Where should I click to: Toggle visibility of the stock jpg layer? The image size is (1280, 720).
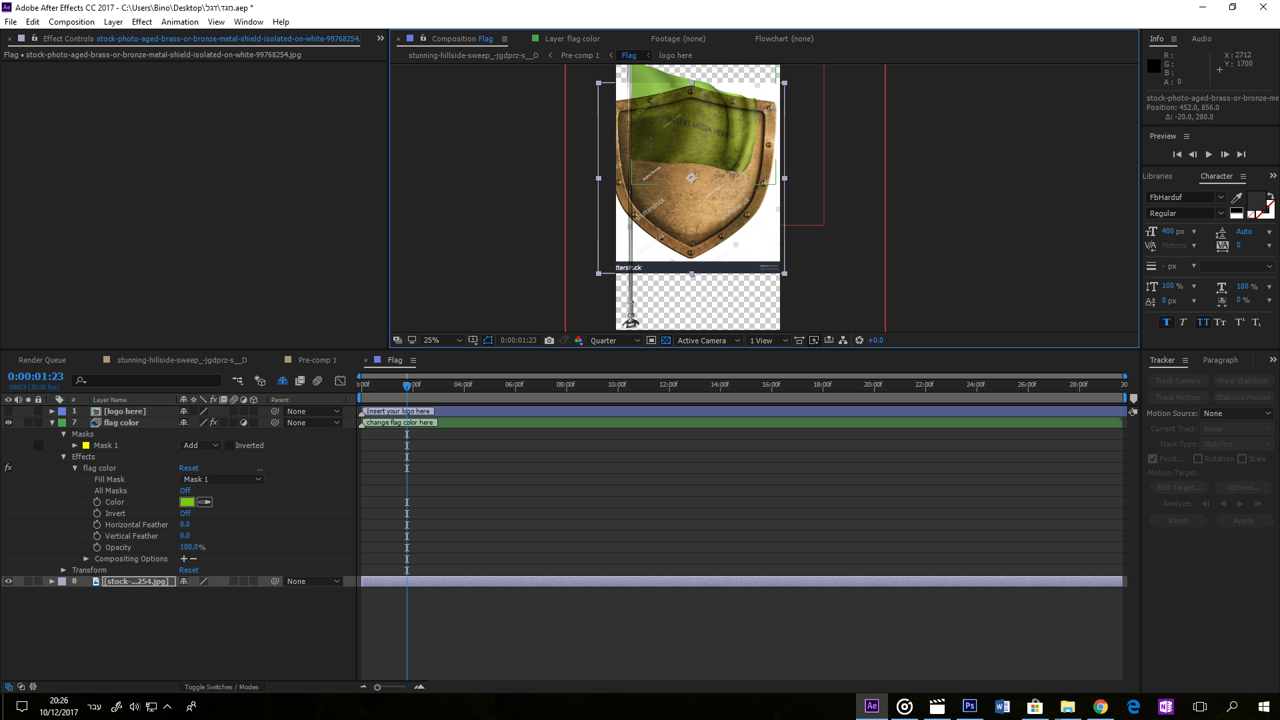8,581
